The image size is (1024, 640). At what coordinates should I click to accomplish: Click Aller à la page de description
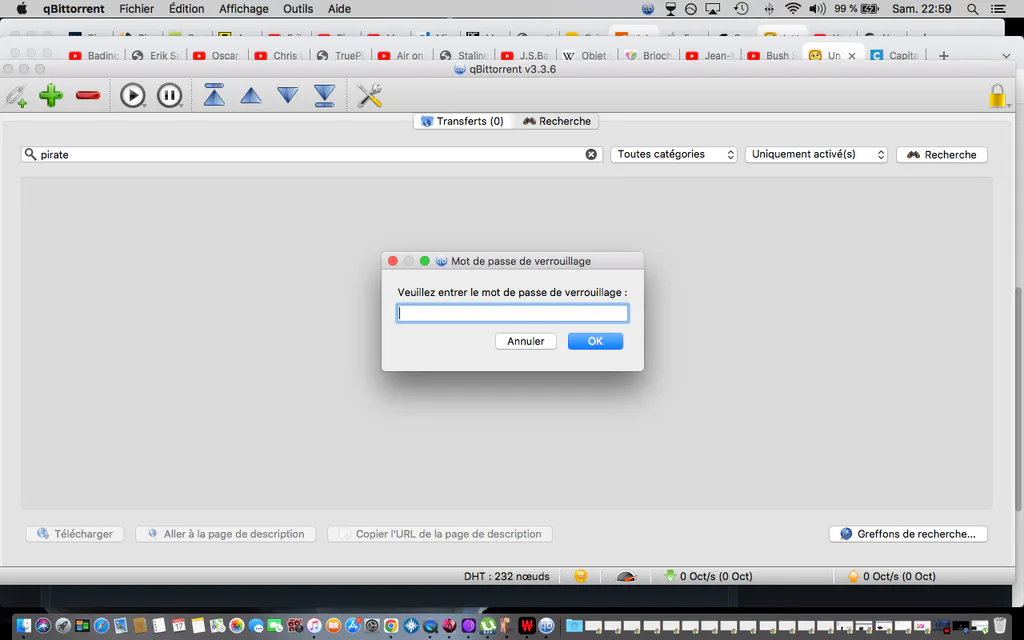click(225, 534)
